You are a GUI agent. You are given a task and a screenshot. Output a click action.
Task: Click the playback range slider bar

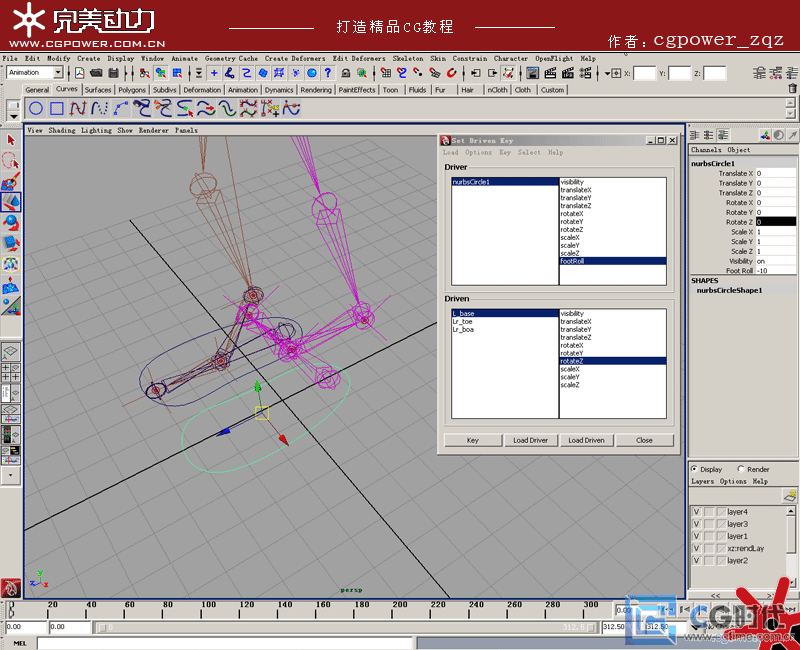[345, 627]
